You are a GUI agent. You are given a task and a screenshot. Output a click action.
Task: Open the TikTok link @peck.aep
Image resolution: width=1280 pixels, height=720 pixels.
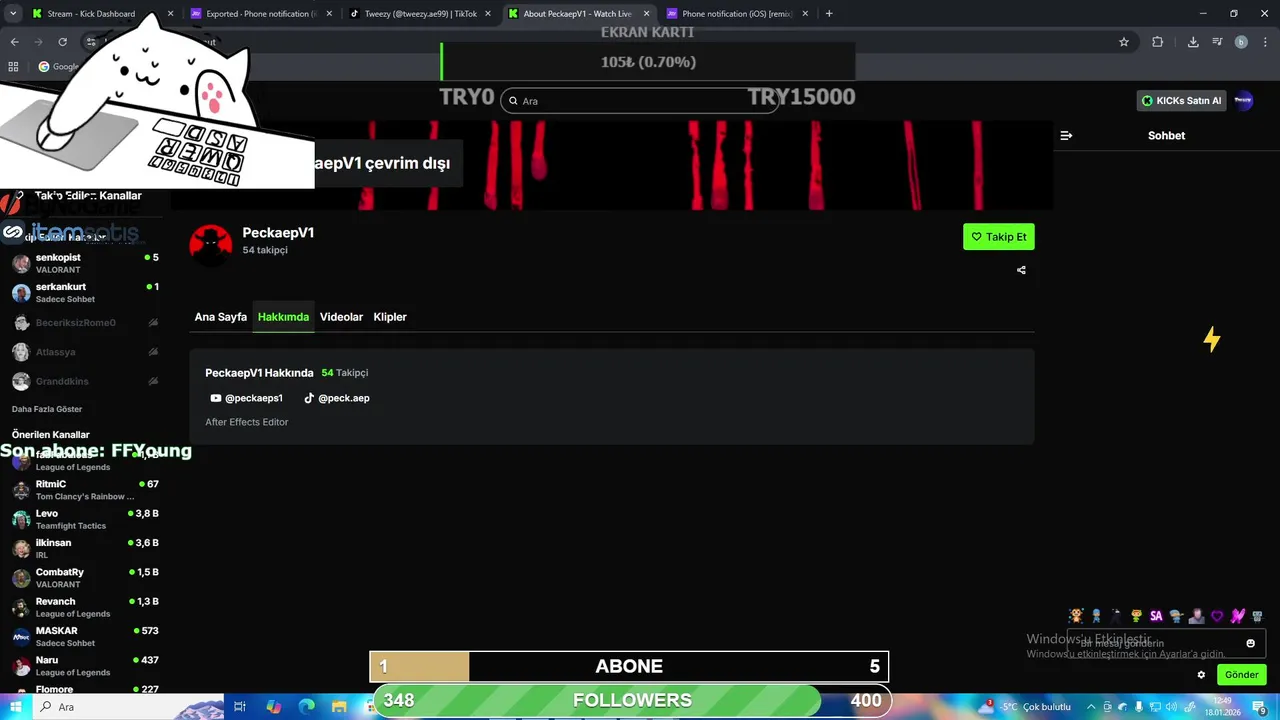tap(337, 398)
